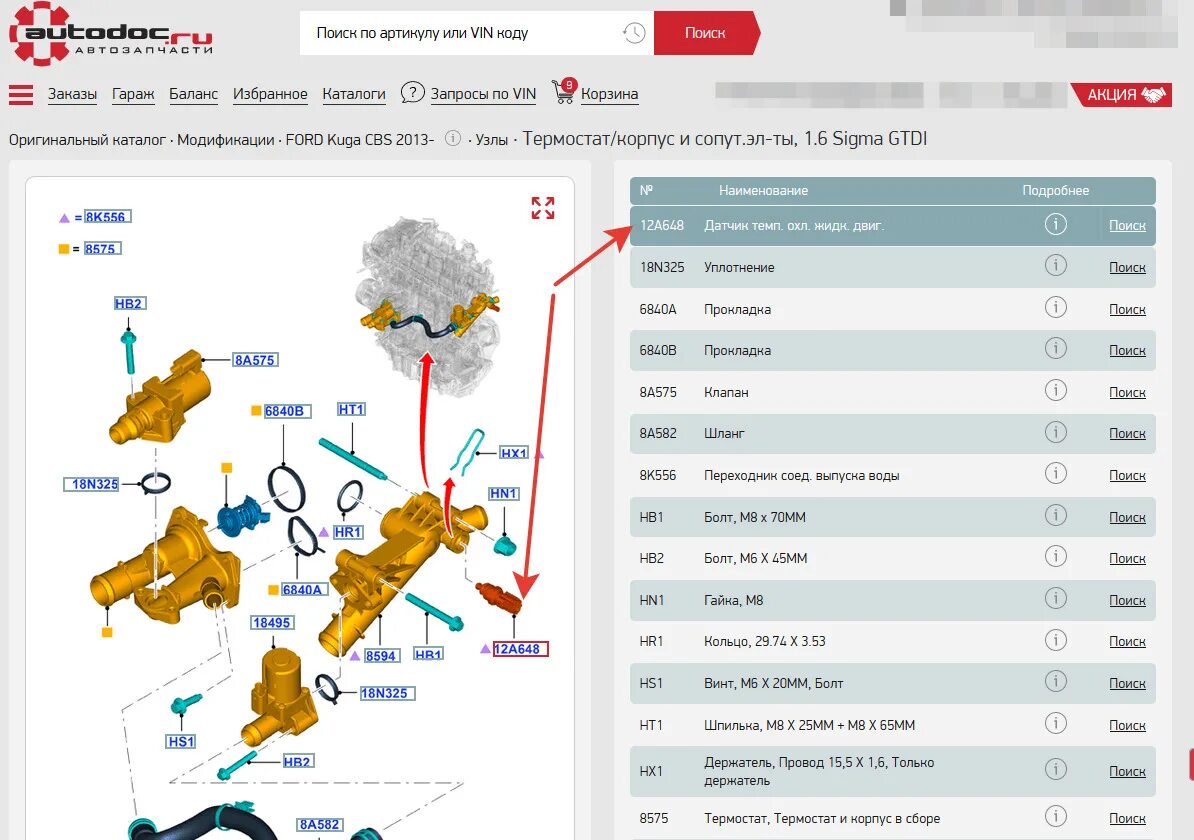This screenshot has width=1194, height=840.
Task: Click Поиск link for 8575 Термостат
Action: click(1127, 818)
